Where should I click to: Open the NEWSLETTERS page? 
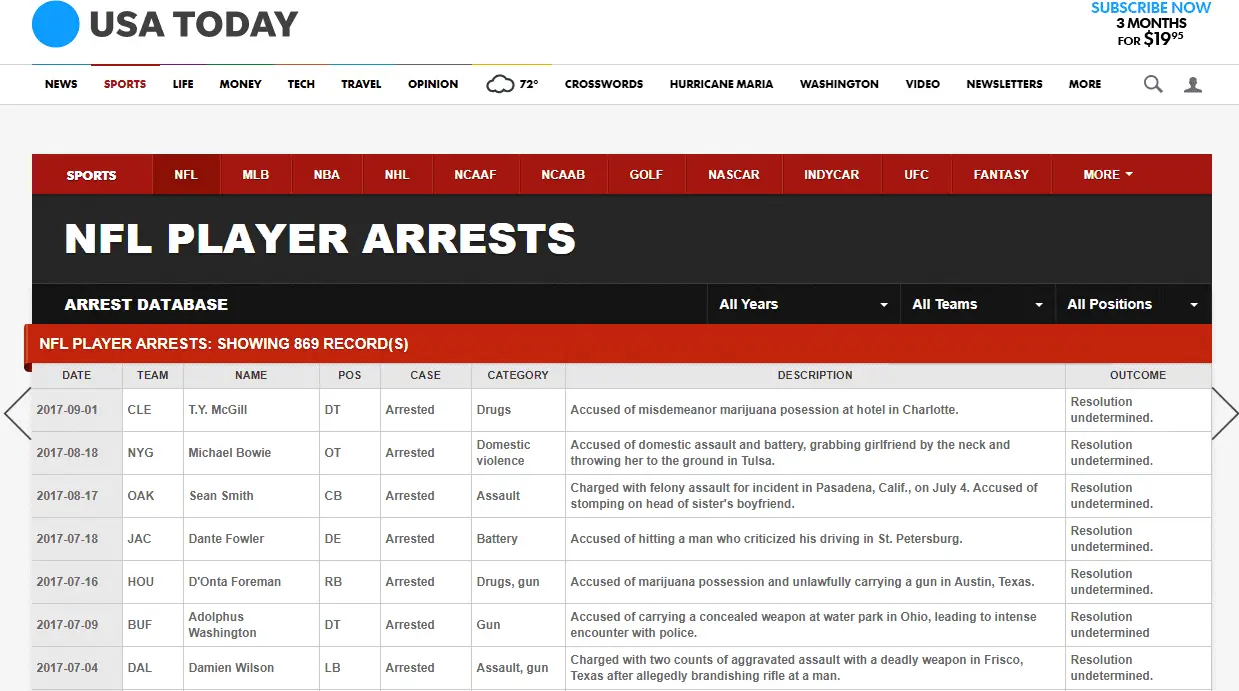[1004, 84]
